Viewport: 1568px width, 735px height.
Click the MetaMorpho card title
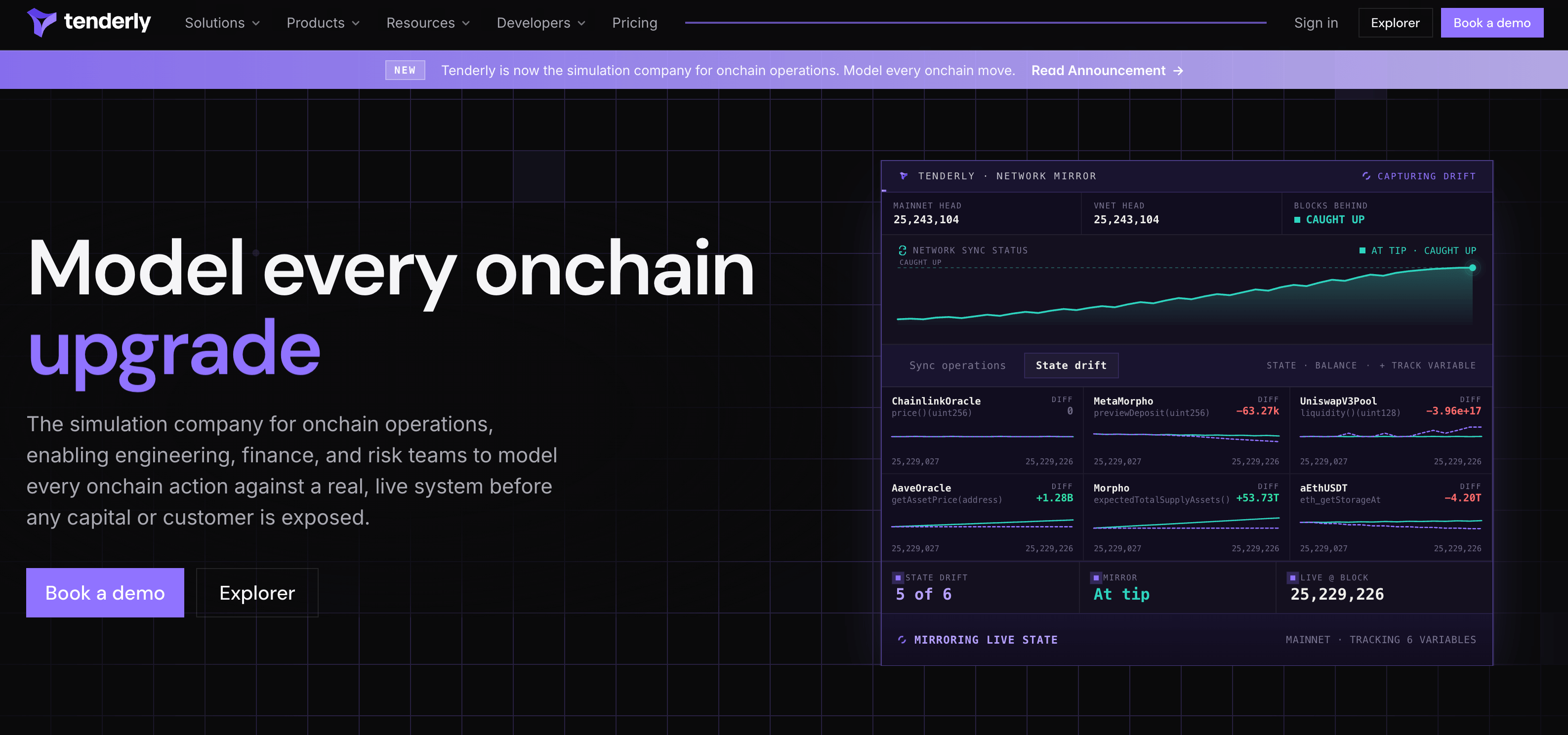pos(1123,401)
